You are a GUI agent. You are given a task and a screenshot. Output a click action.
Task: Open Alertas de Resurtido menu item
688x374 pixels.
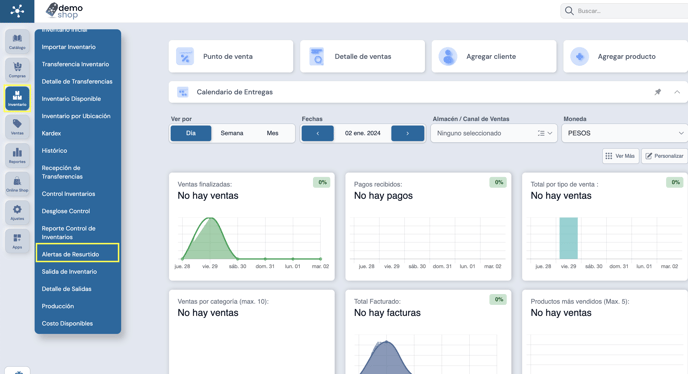tap(77, 254)
